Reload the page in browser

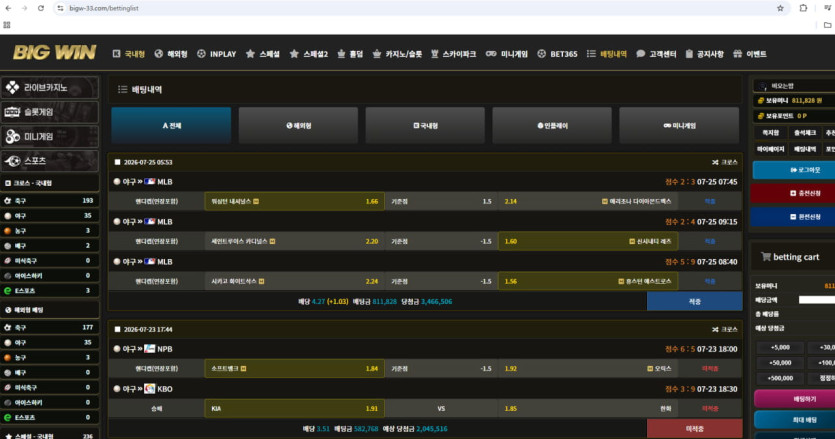pyautogui.click(x=40, y=8)
